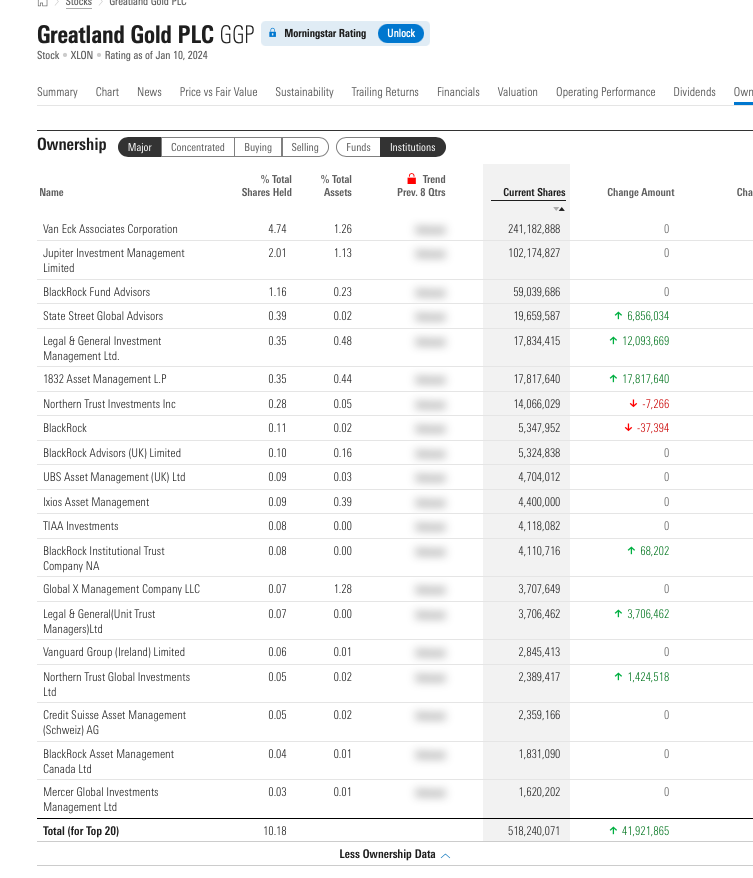Click State Street Global Advisors name
Image resolution: width=753 pixels, height=878 pixels.
point(103,316)
